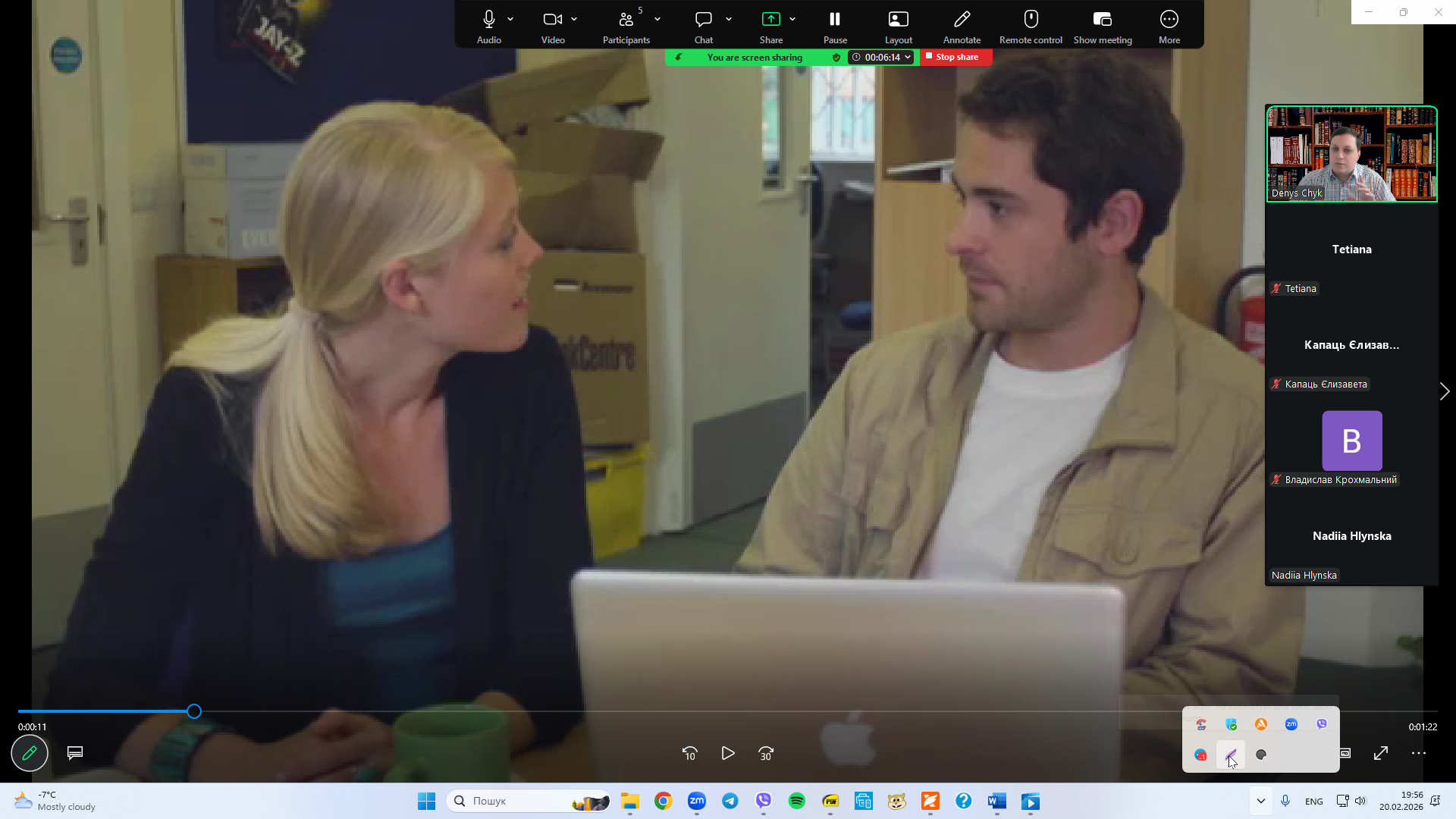The height and width of the screenshot is (819, 1456).
Task: Play the video
Action: click(x=728, y=753)
